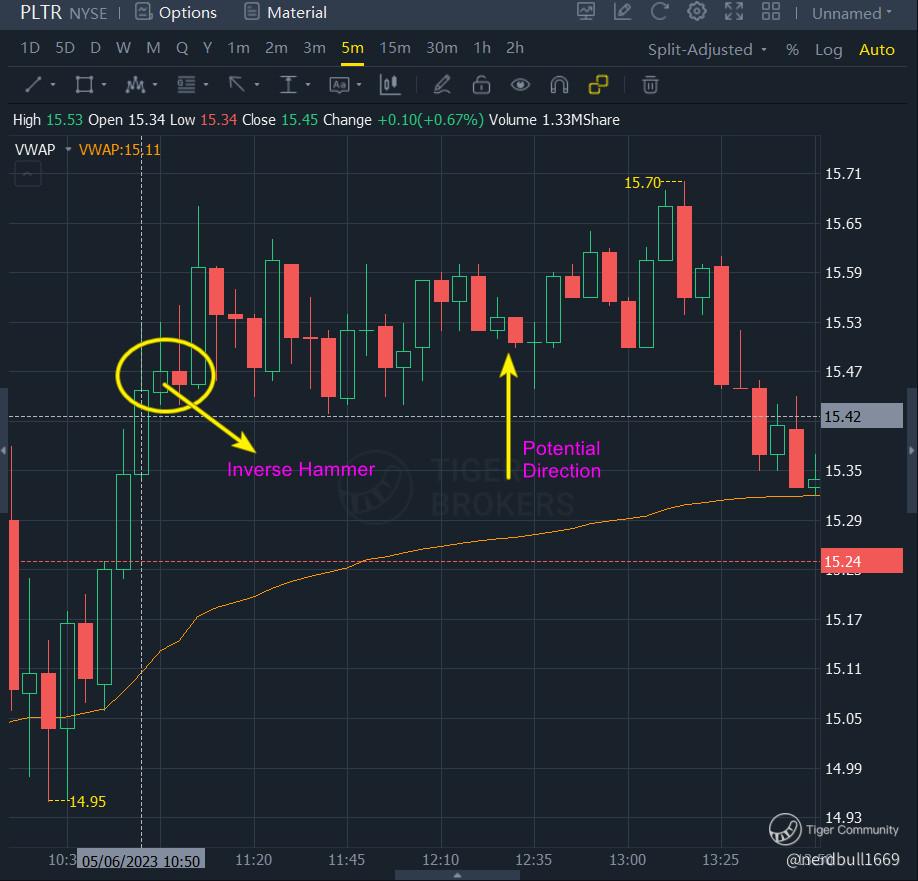Select the 5D timeframe
This screenshot has width=918, height=881.
click(x=65, y=48)
